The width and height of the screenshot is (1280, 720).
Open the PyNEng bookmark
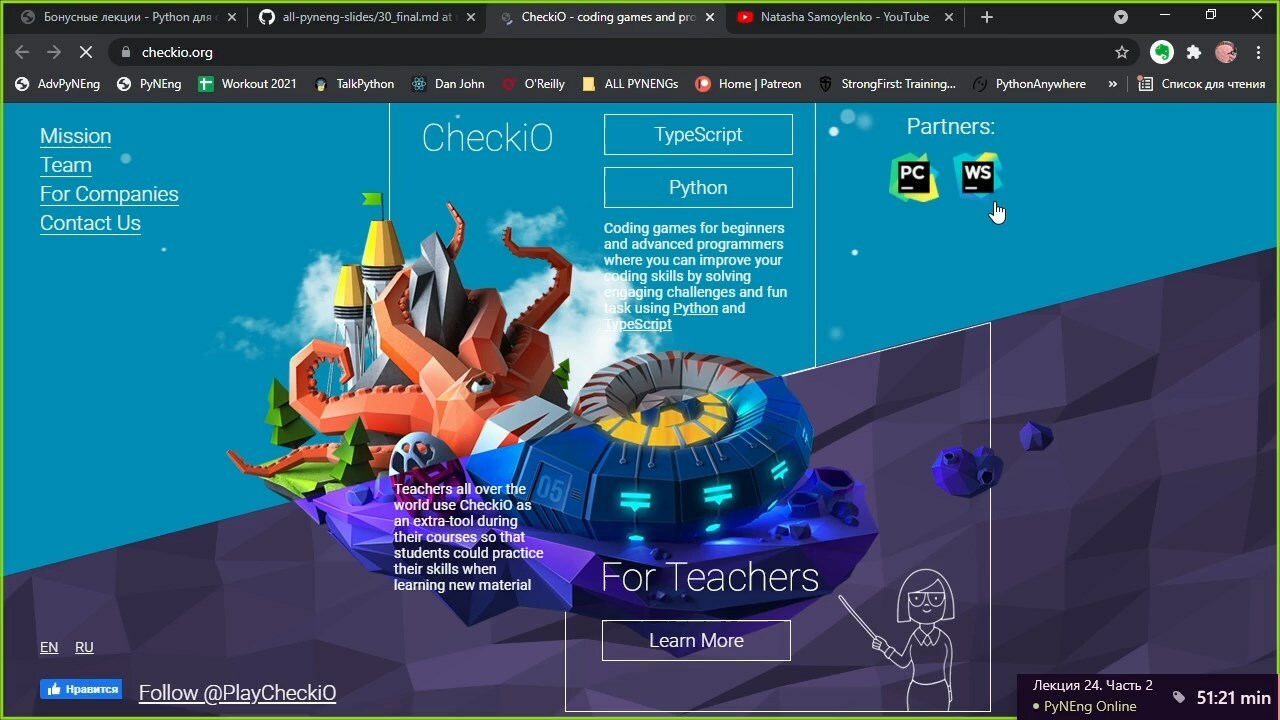(149, 84)
